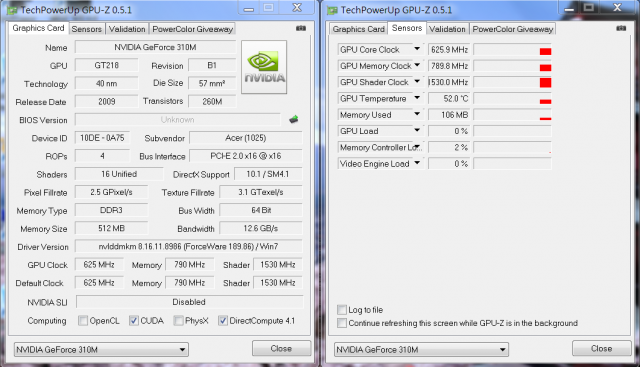Image resolution: width=640 pixels, height=367 pixels.
Task: Click Close button in Sensors window
Action: pyautogui.click(x=601, y=349)
